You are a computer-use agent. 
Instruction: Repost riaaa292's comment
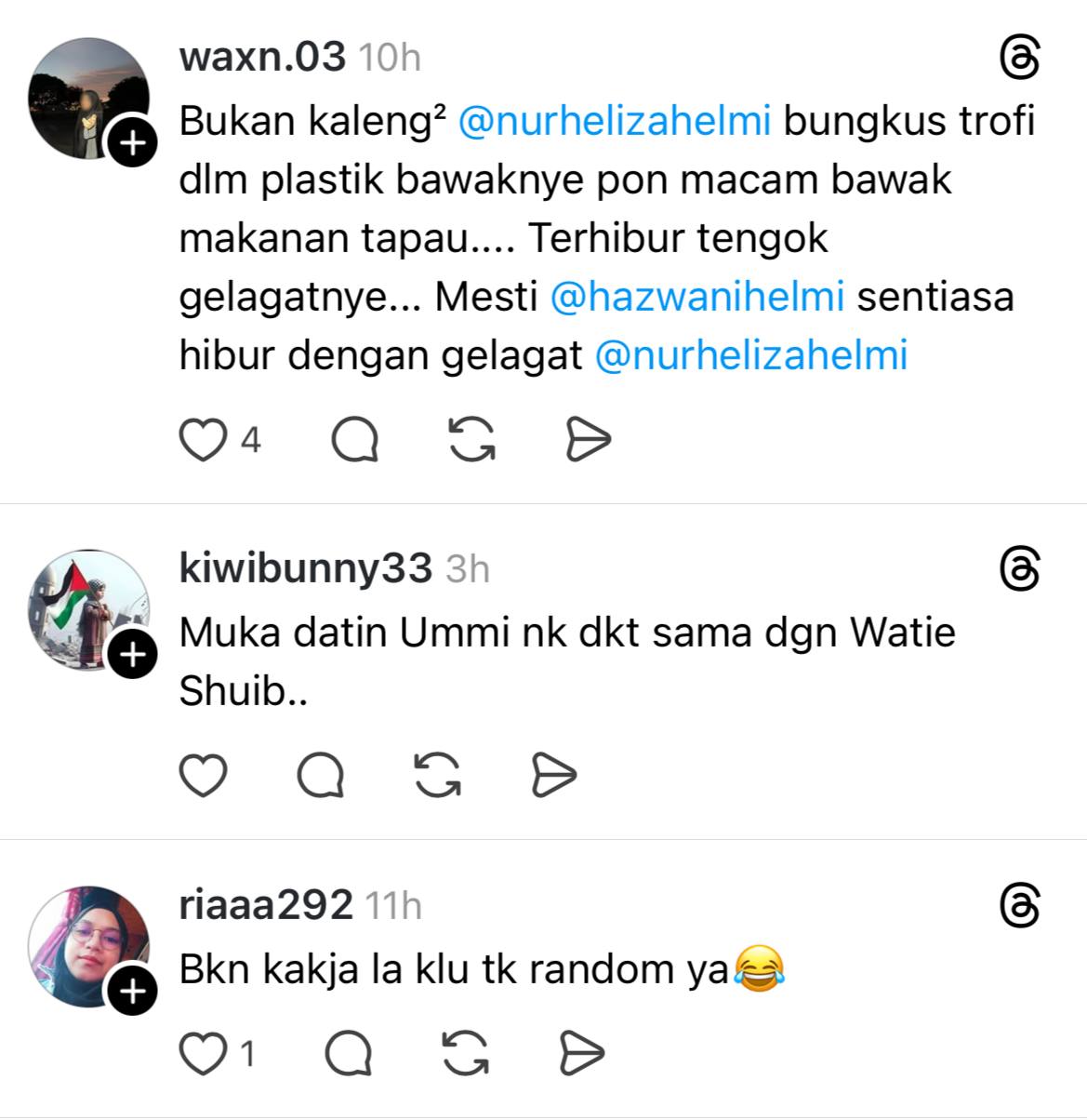tap(466, 1054)
